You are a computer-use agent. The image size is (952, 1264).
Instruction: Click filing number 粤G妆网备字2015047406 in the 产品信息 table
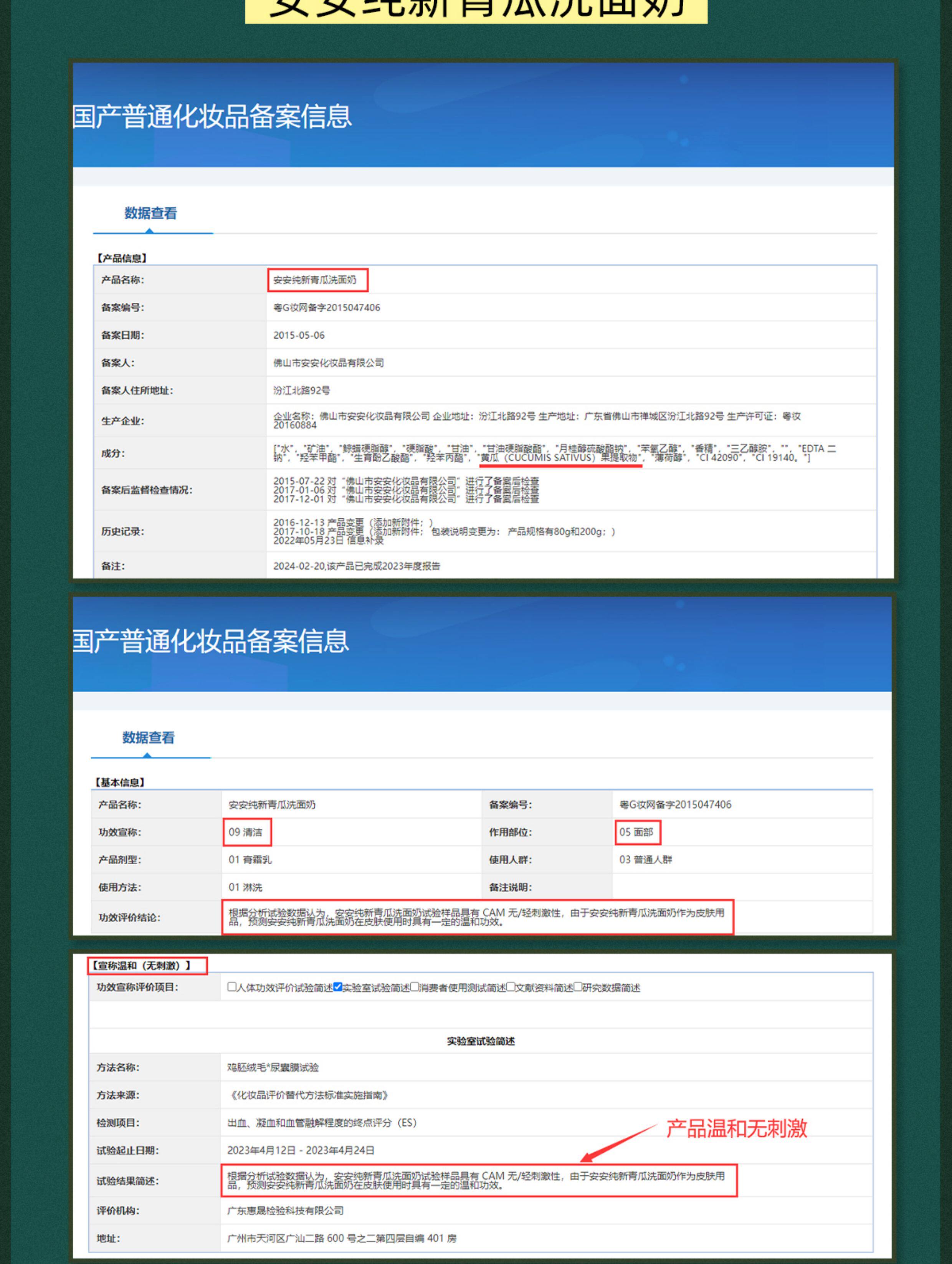click(326, 308)
